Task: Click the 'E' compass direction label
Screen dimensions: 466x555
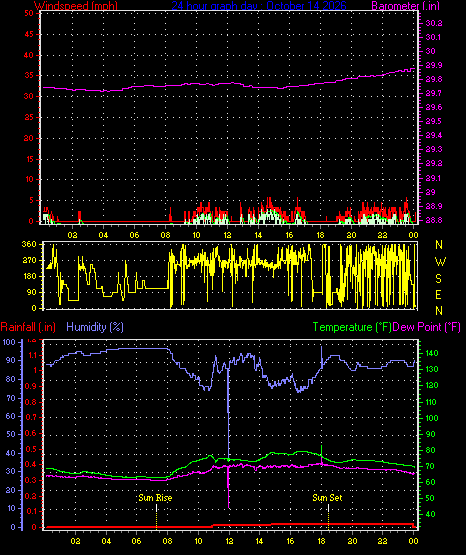Action: pyautogui.click(x=438, y=294)
